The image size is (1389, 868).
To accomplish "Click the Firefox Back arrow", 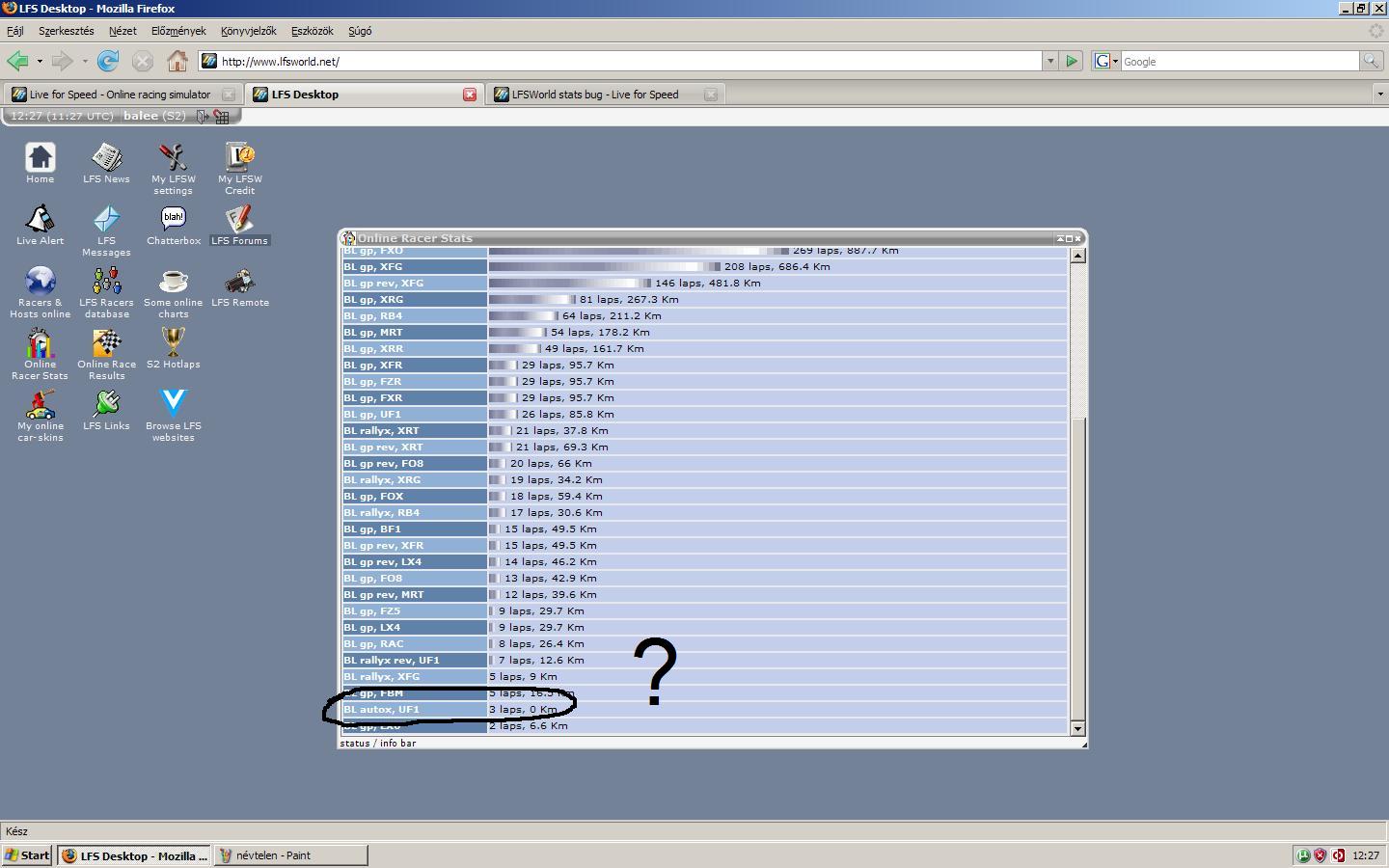I will (x=18, y=62).
